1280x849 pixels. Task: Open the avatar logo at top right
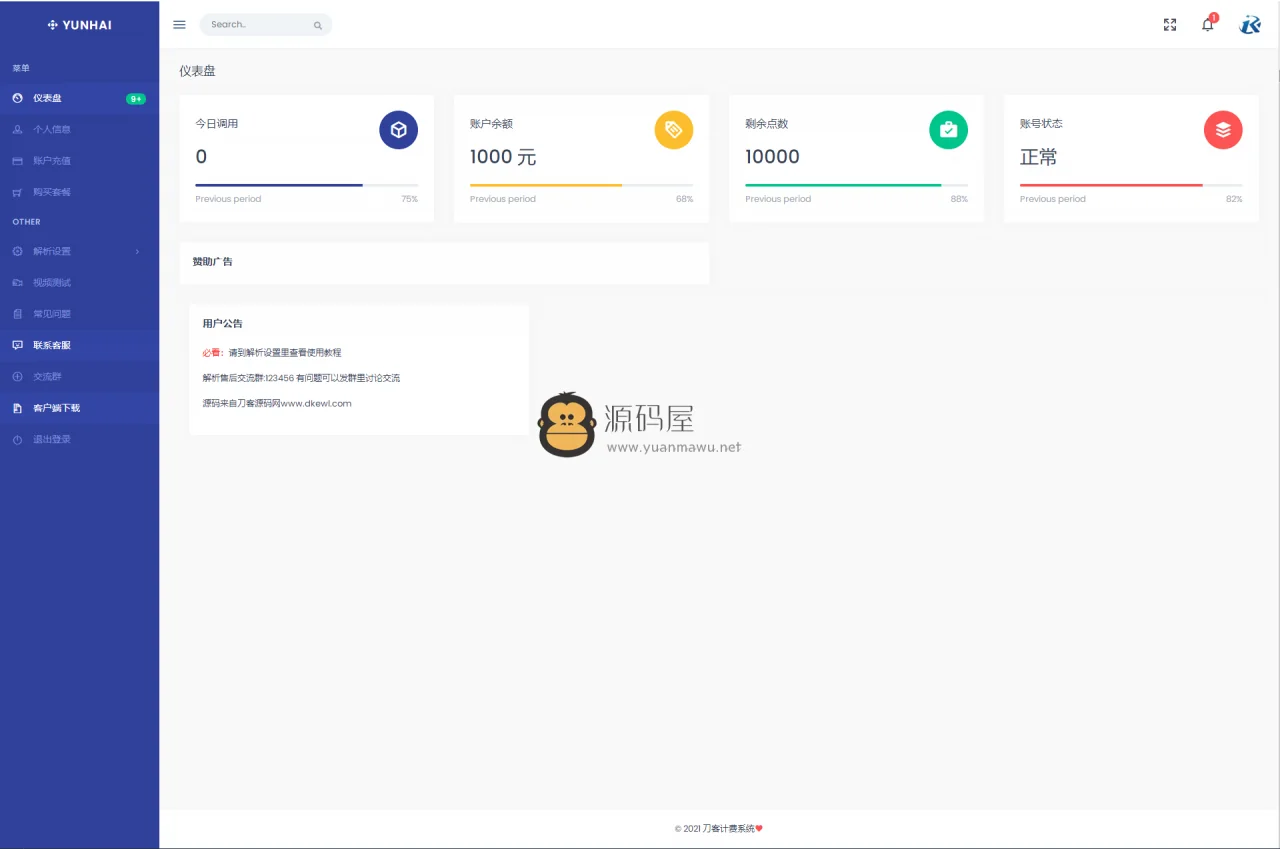tap(1250, 24)
